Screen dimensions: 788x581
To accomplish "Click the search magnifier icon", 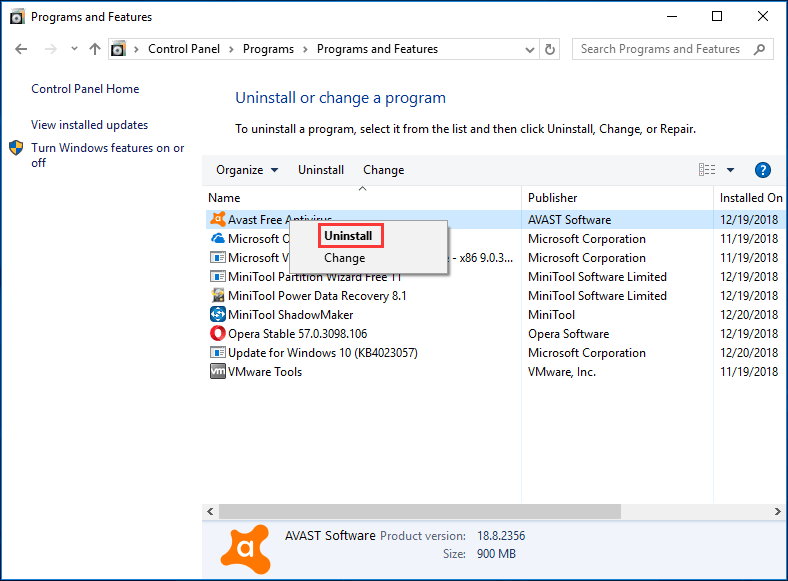I will click(759, 49).
